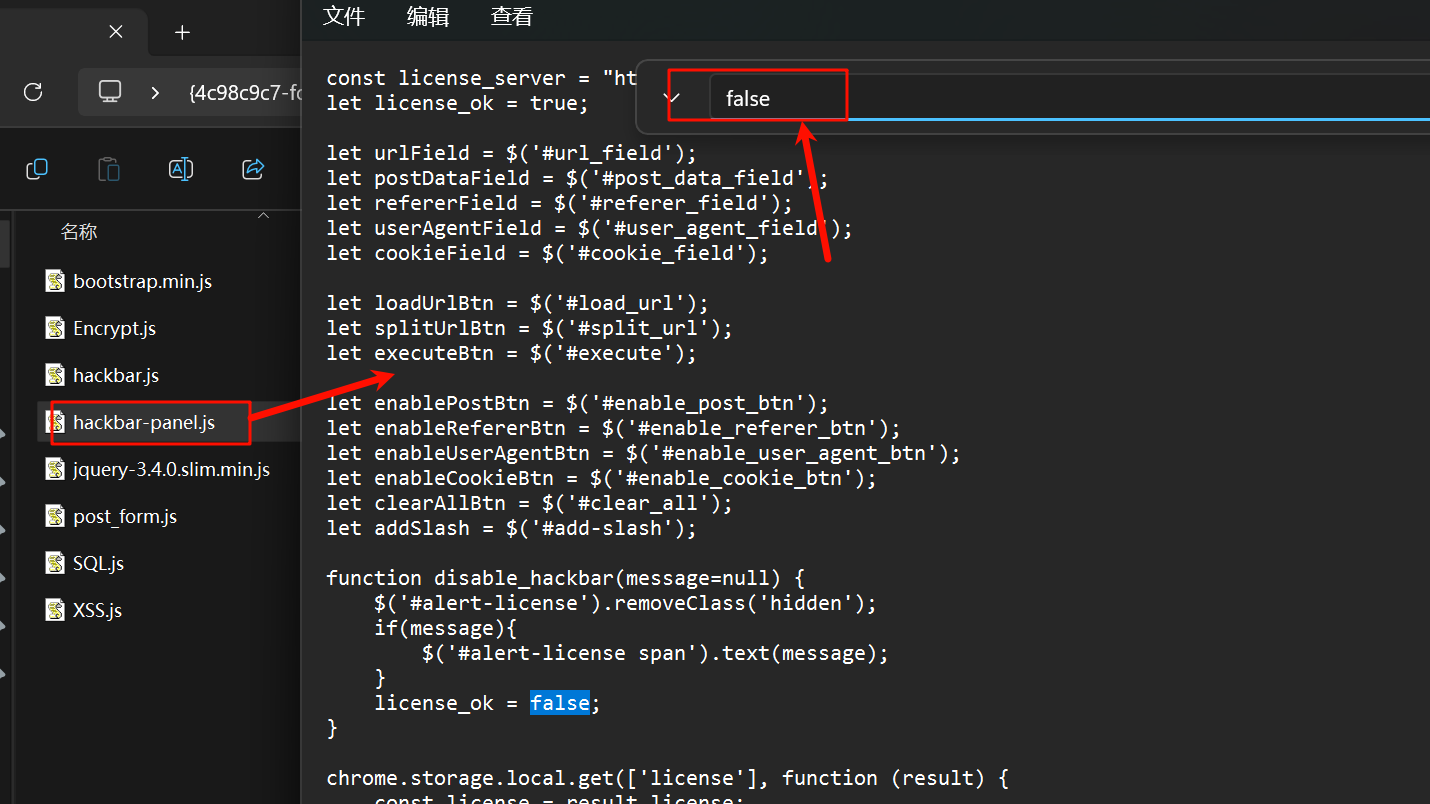This screenshot has width=1430, height=804.
Task: Select the hackbar.js file
Action: 116,375
